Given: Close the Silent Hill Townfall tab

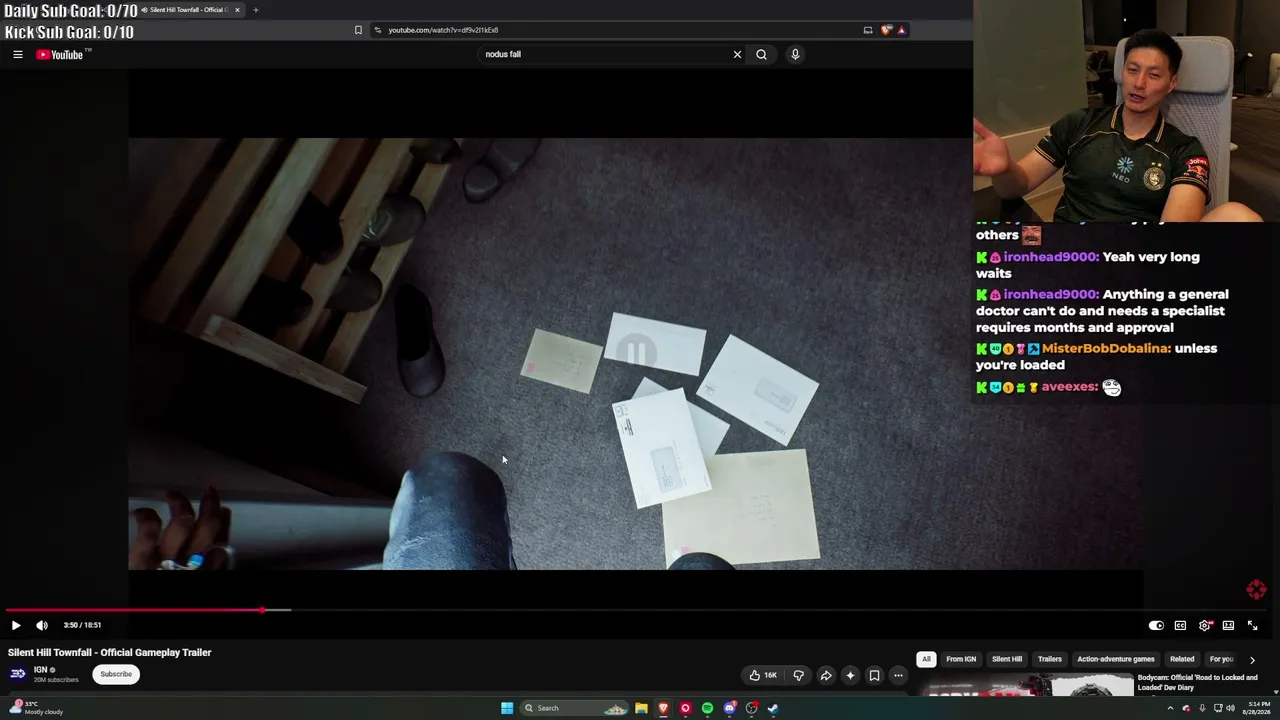Looking at the screenshot, I should point(237,10).
